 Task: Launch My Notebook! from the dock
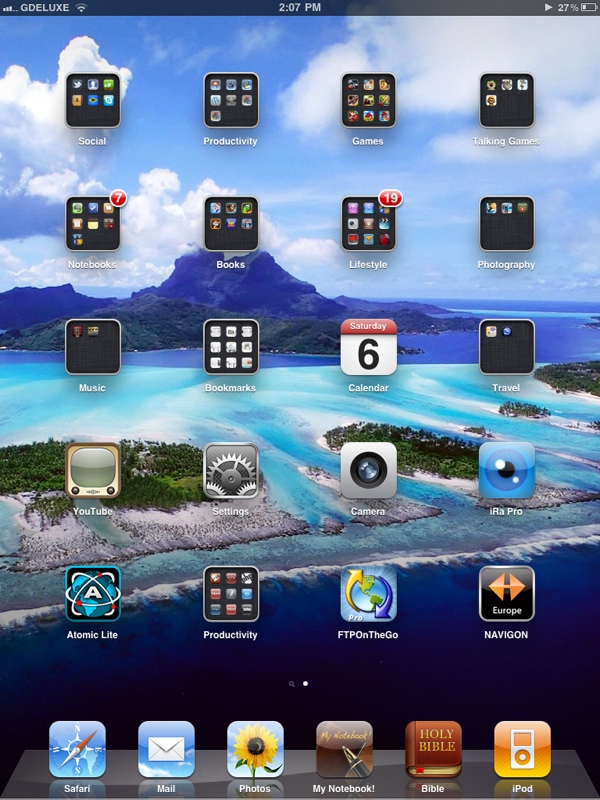[344, 749]
